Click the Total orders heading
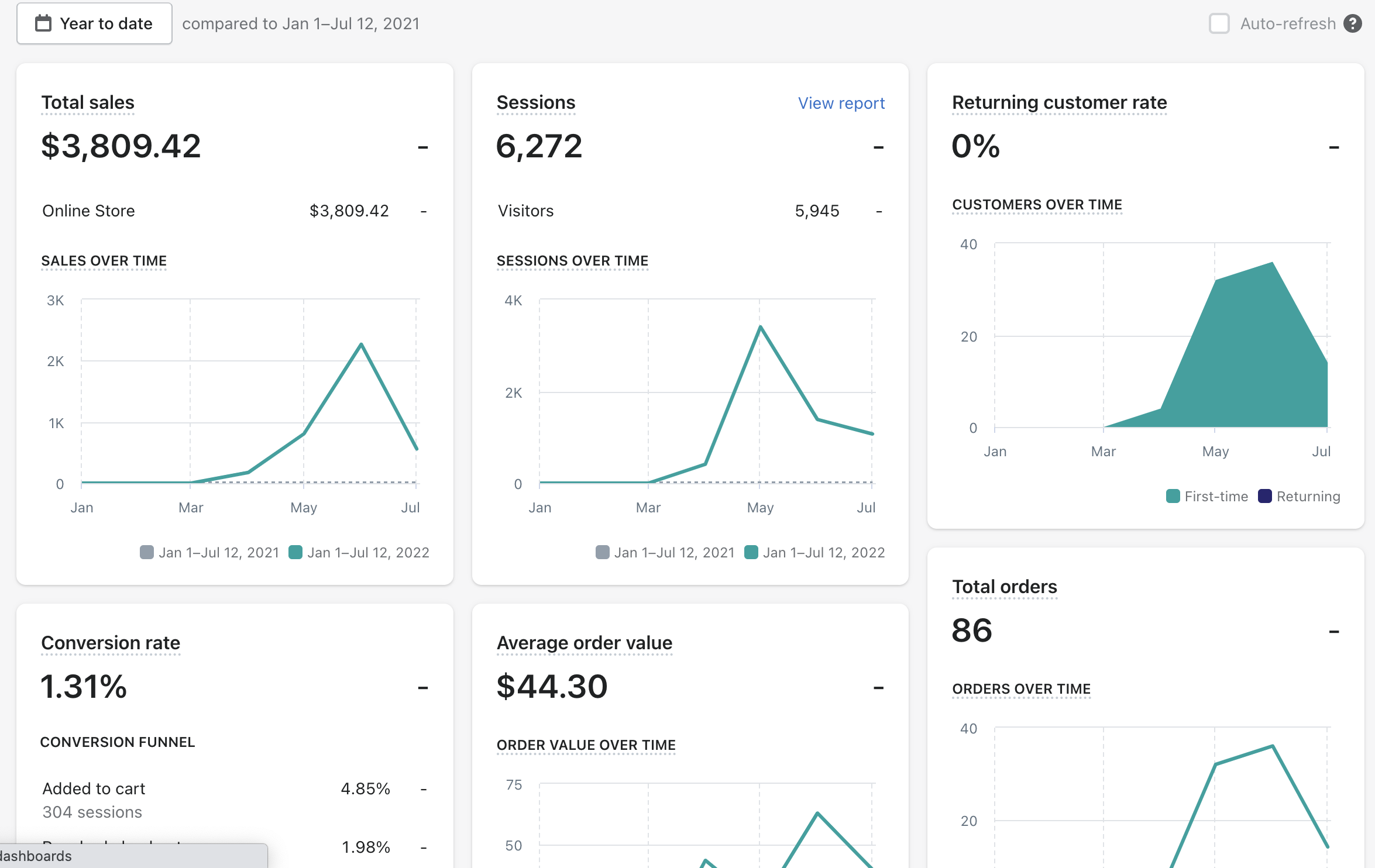Viewport: 1375px width, 868px height. (1005, 587)
